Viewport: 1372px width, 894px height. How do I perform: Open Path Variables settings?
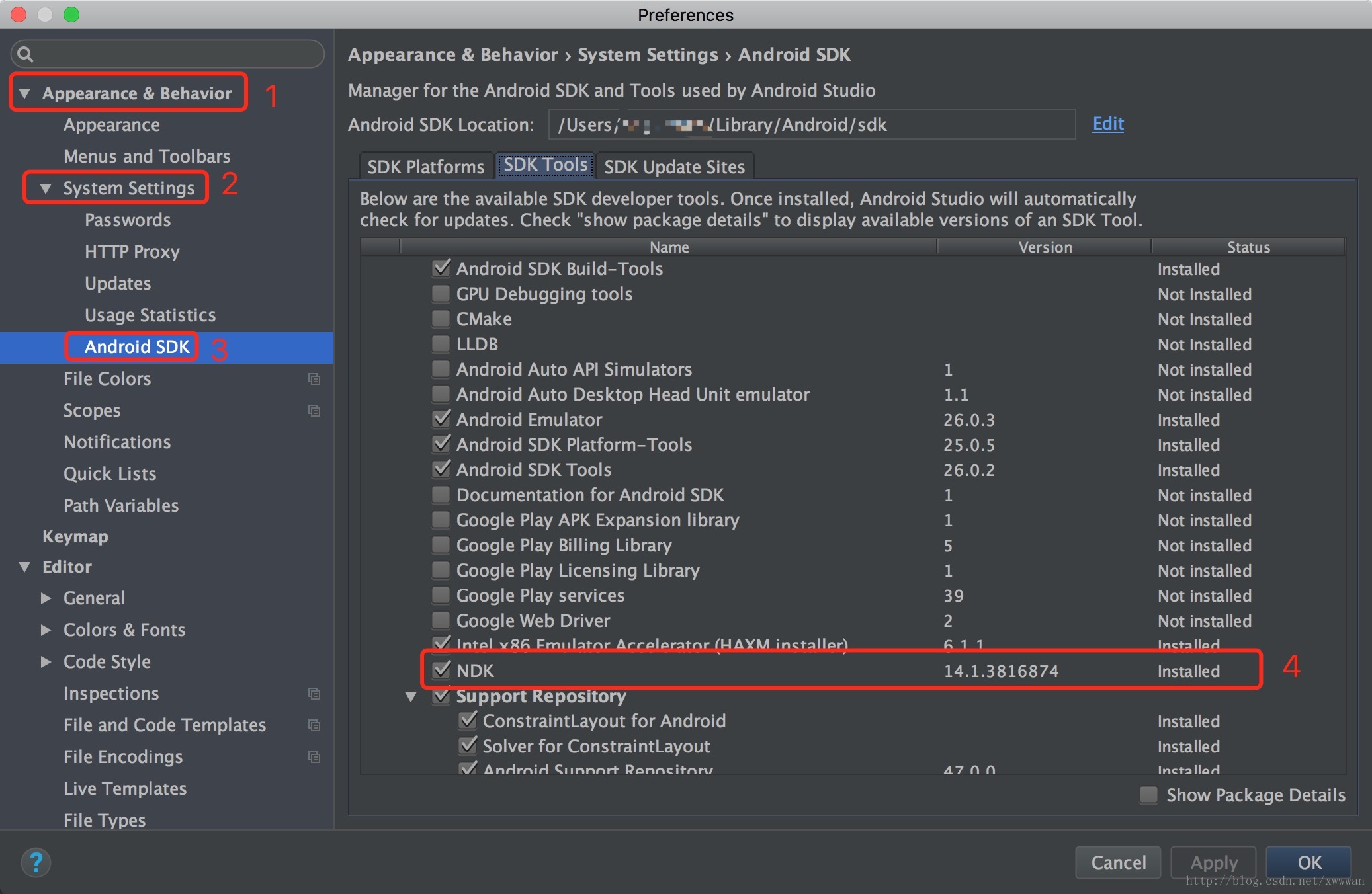(x=121, y=506)
